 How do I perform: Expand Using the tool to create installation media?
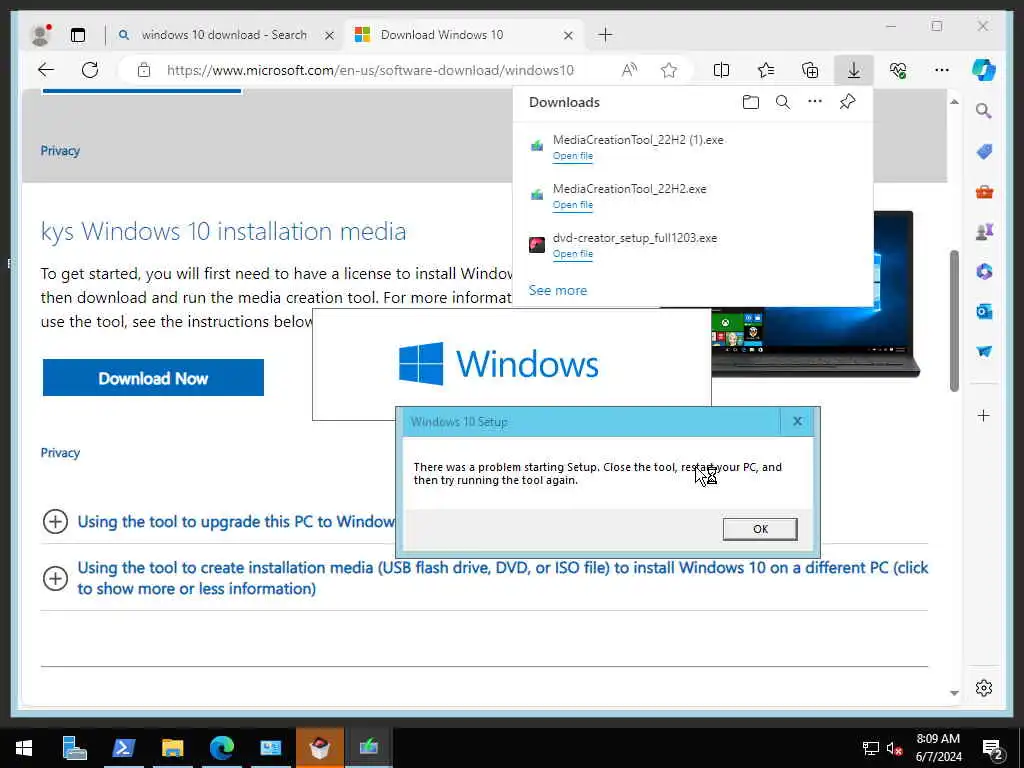(x=56, y=578)
